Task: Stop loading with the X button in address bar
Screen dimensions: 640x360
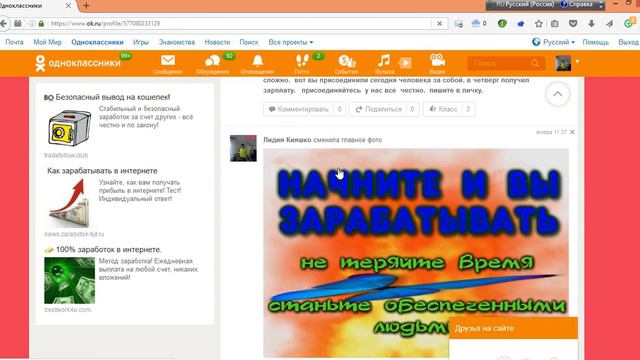Action: point(440,24)
